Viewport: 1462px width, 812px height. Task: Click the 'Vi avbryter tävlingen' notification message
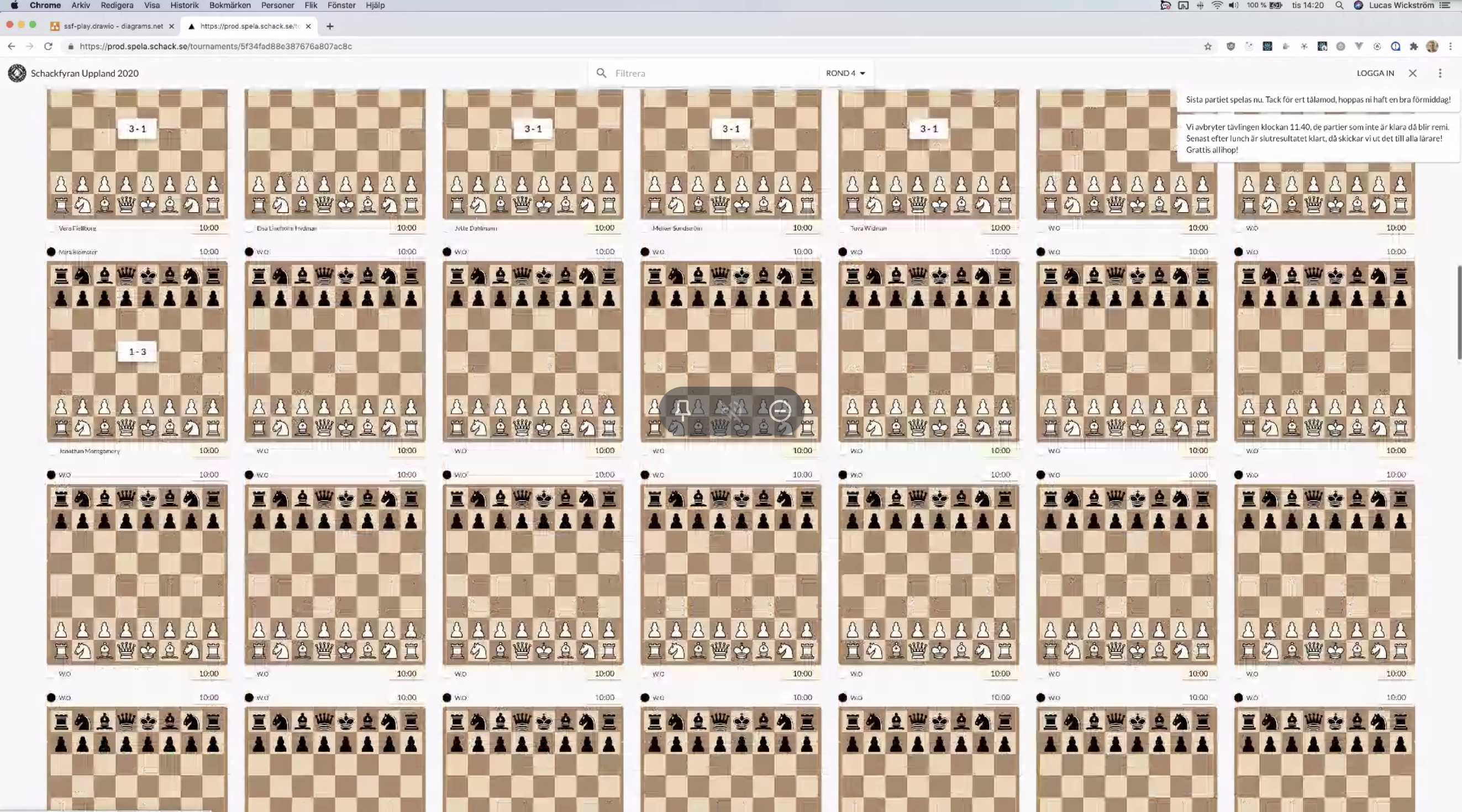[x=1318, y=139]
